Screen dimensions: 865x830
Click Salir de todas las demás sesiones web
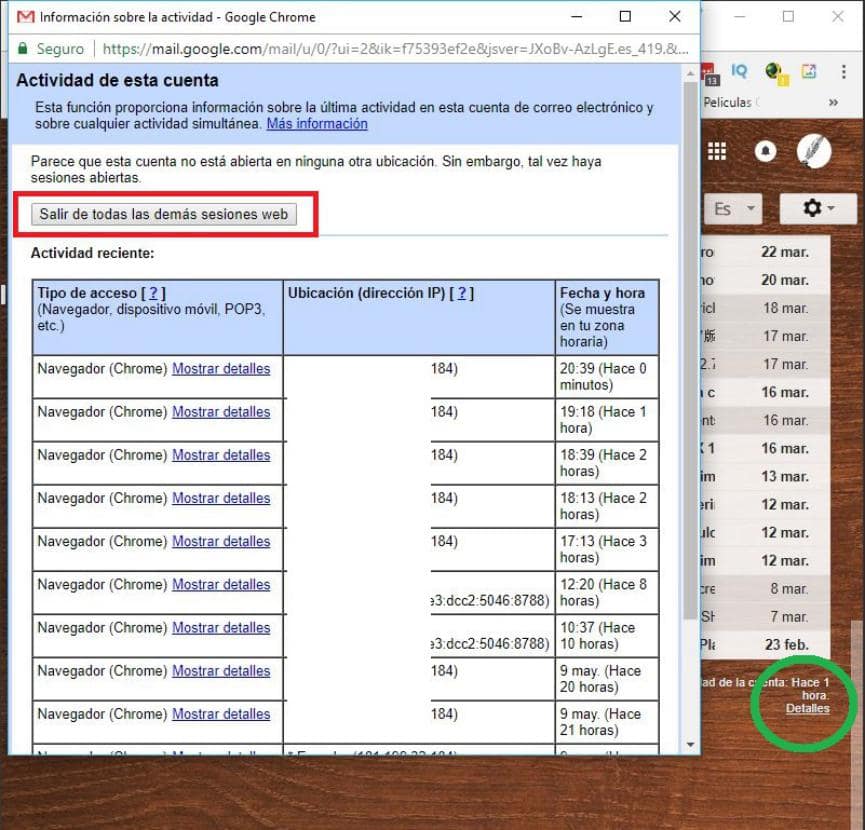[x=163, y=213]
